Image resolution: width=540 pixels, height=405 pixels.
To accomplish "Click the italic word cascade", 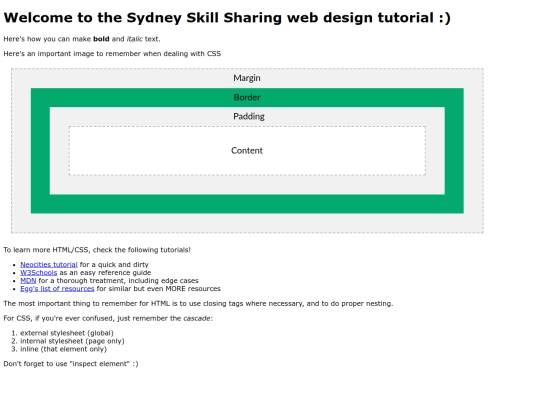I will tap(197, 318).
